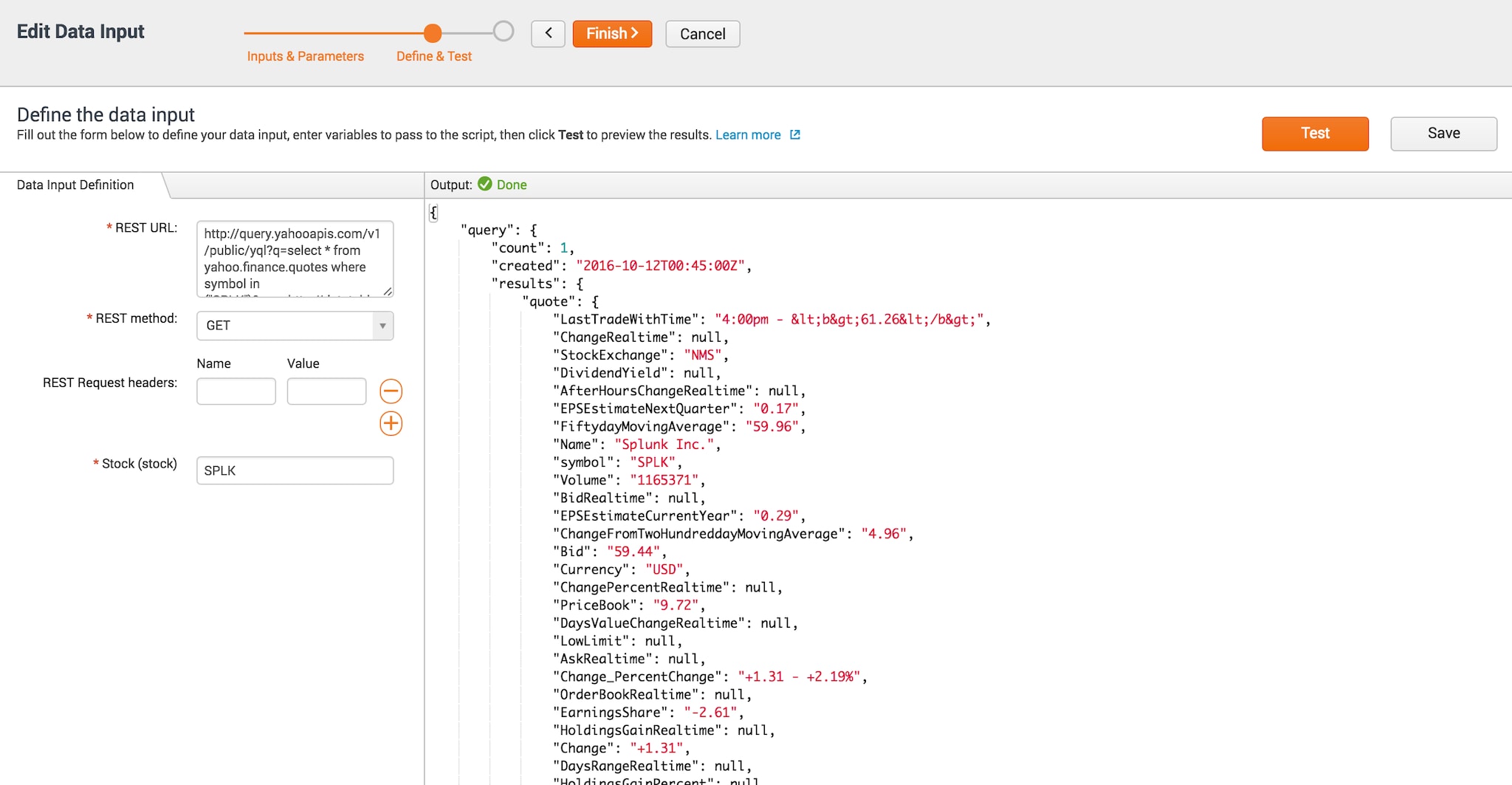Click the "1165371" Volume value

(664, 479)
